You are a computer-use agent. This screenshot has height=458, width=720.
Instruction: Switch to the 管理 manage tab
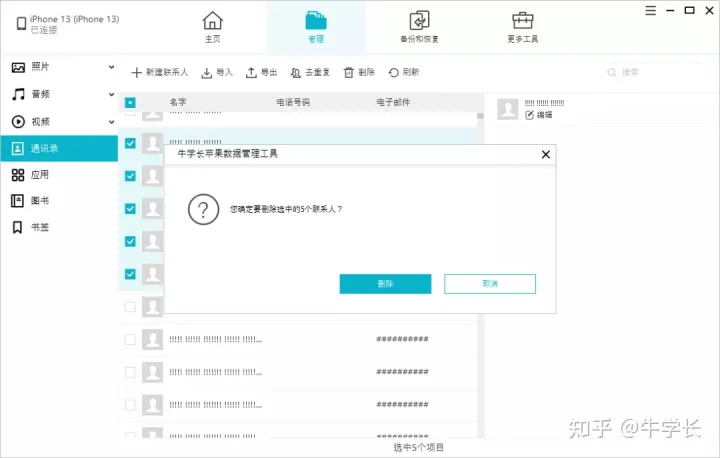(316, 27)
